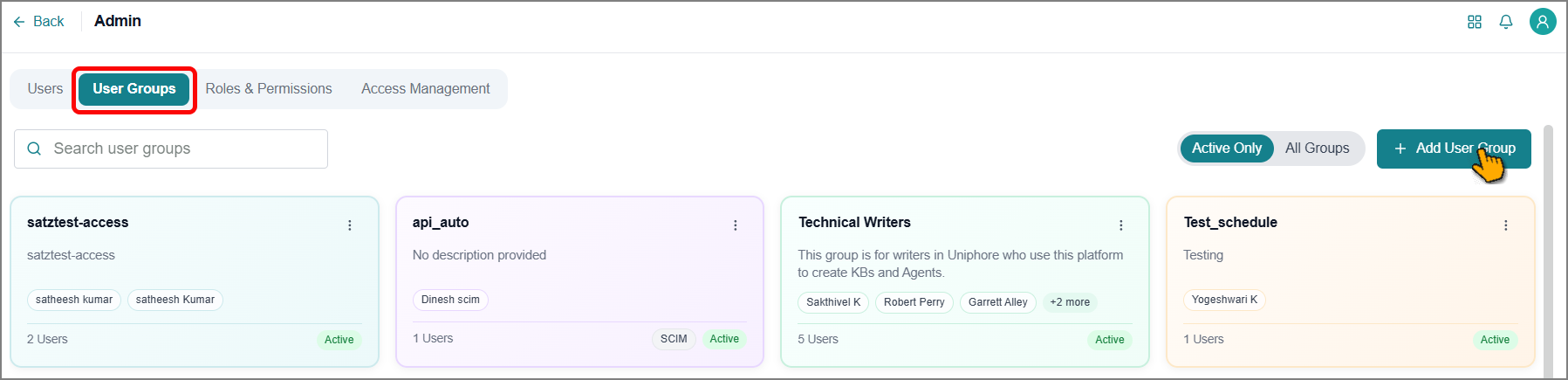Select the User Groups tab
1568x380 pixels.
(x=134, y=88)
